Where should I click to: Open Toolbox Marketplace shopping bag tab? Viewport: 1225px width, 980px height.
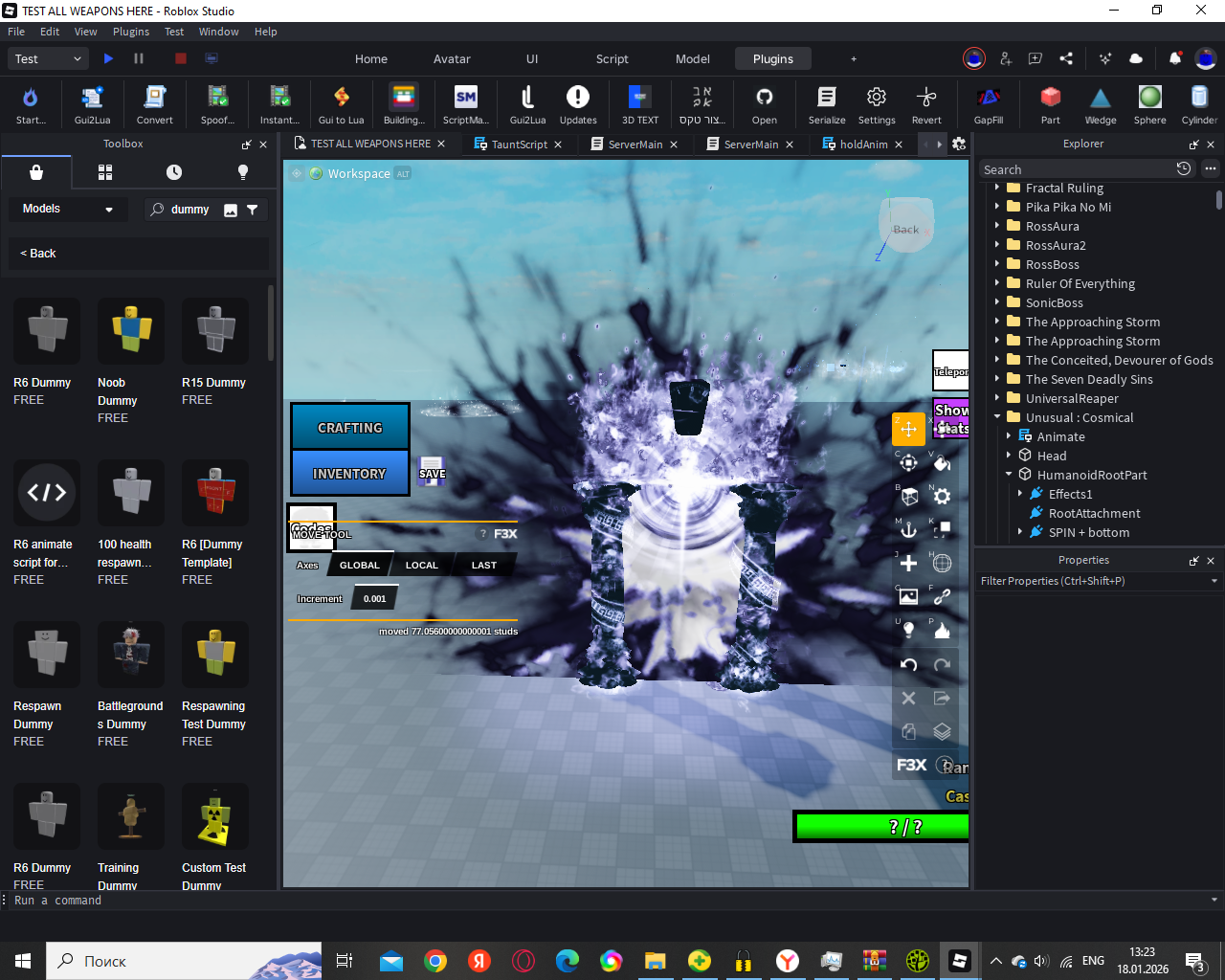[36, 172]
